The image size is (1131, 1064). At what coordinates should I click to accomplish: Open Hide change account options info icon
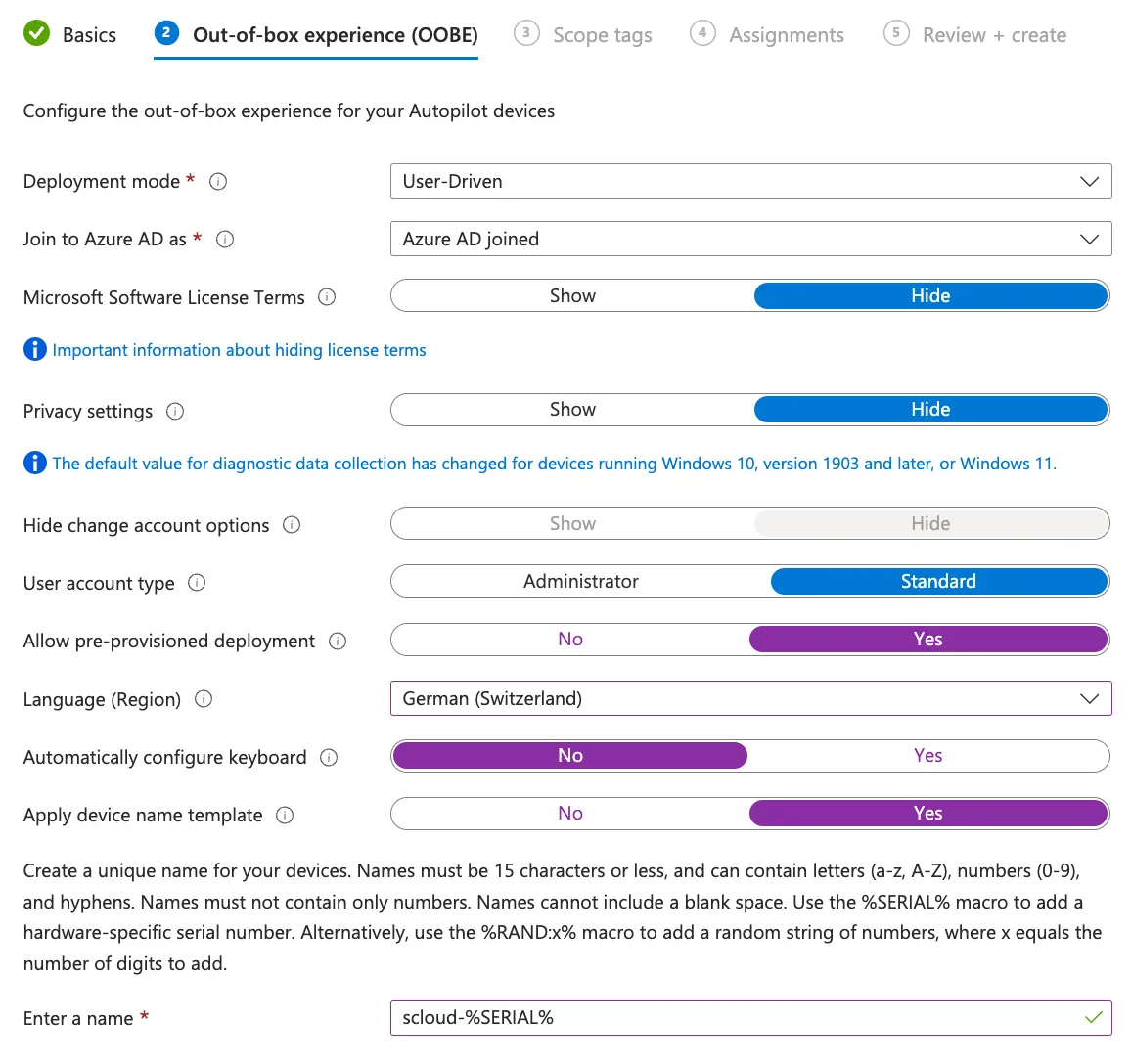pos(292,525)
